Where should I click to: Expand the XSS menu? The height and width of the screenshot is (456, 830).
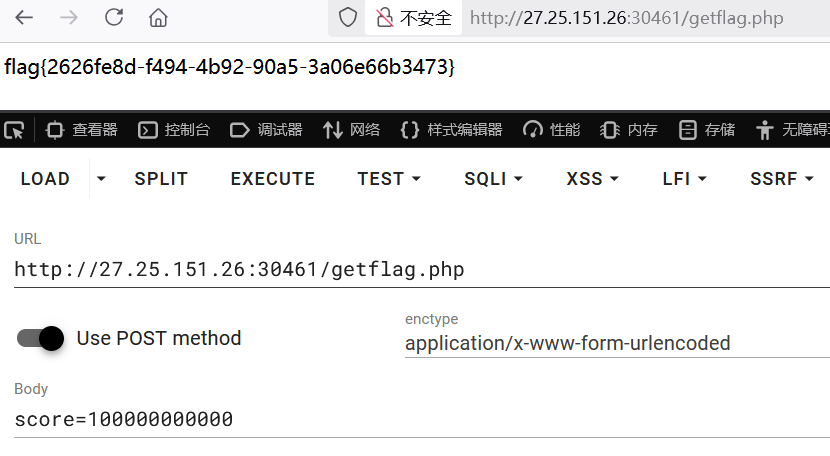pos(592,179)
